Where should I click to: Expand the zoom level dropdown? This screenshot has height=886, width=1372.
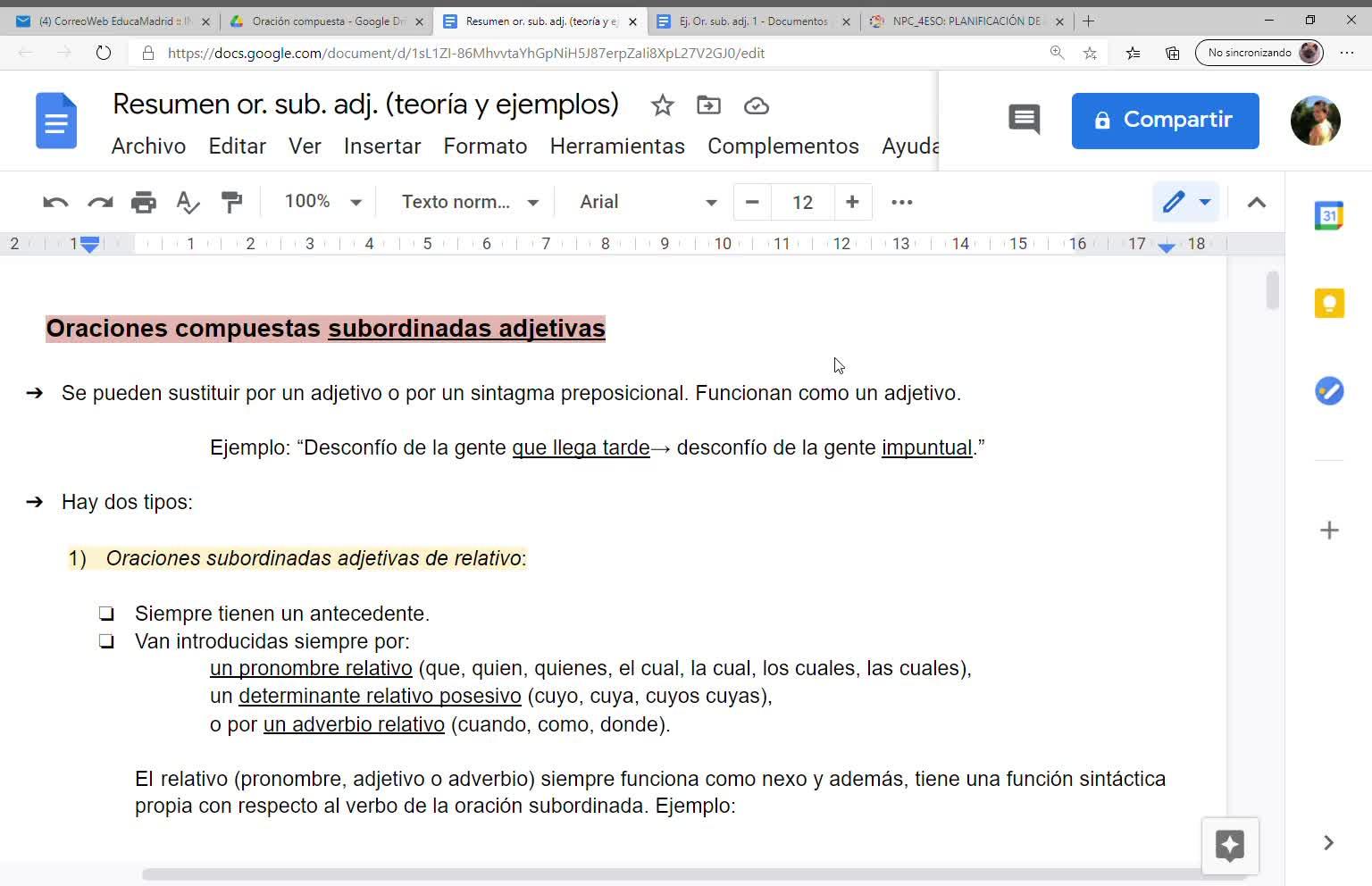pyautogui.click(x=322, y=202)
